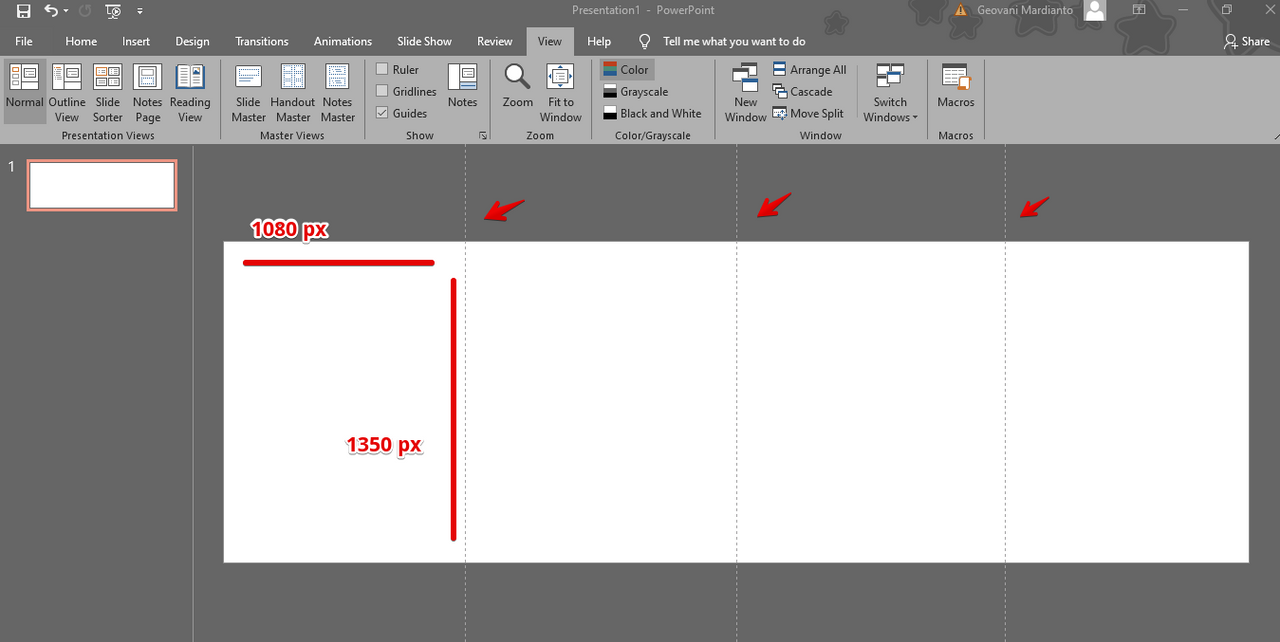Screen dimensions: 1280x642
Task: Open a New Window
Action: pyautogui.click(x=746, y=91)
